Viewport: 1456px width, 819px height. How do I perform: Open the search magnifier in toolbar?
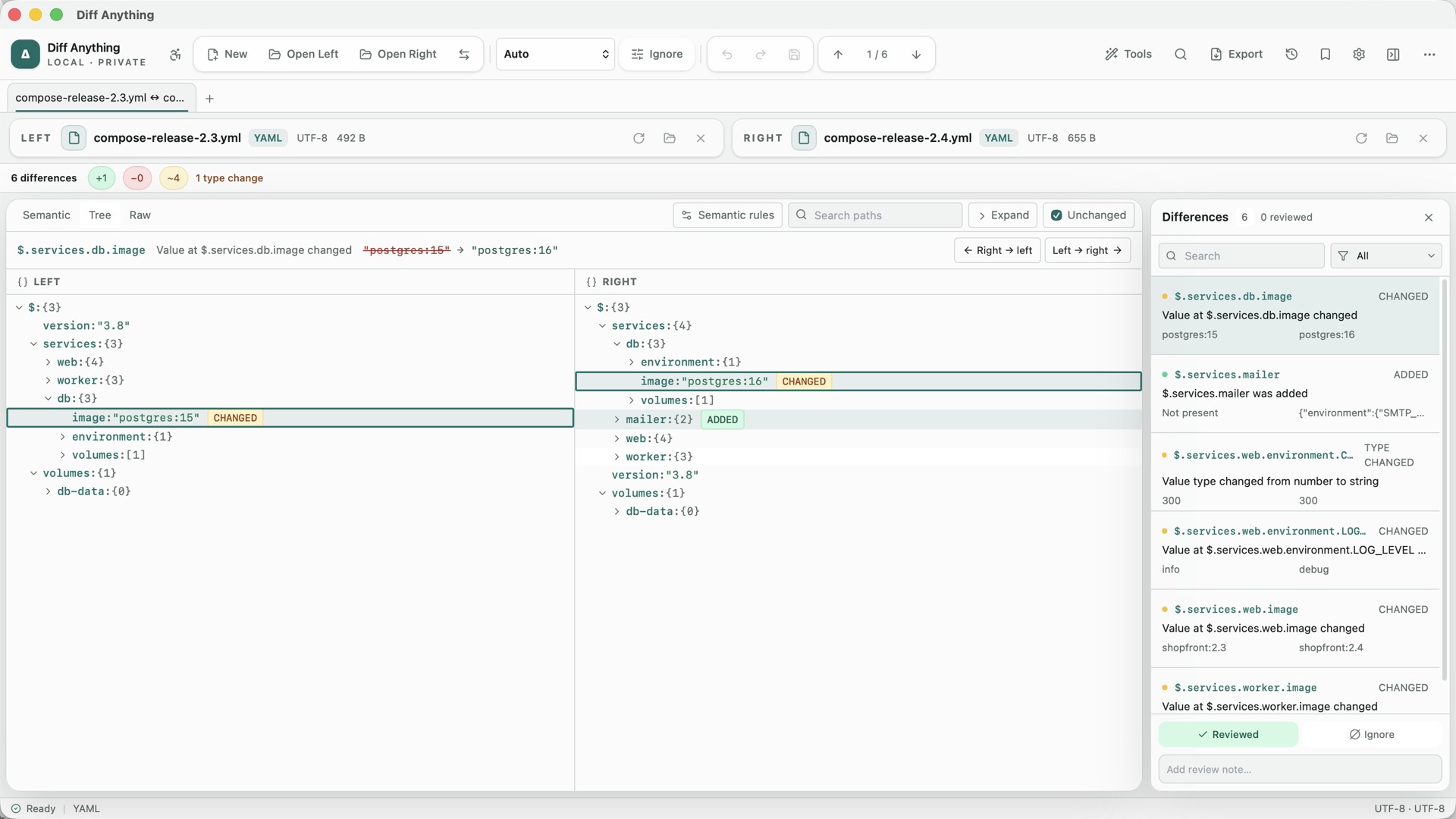(x=1180, y=55)
